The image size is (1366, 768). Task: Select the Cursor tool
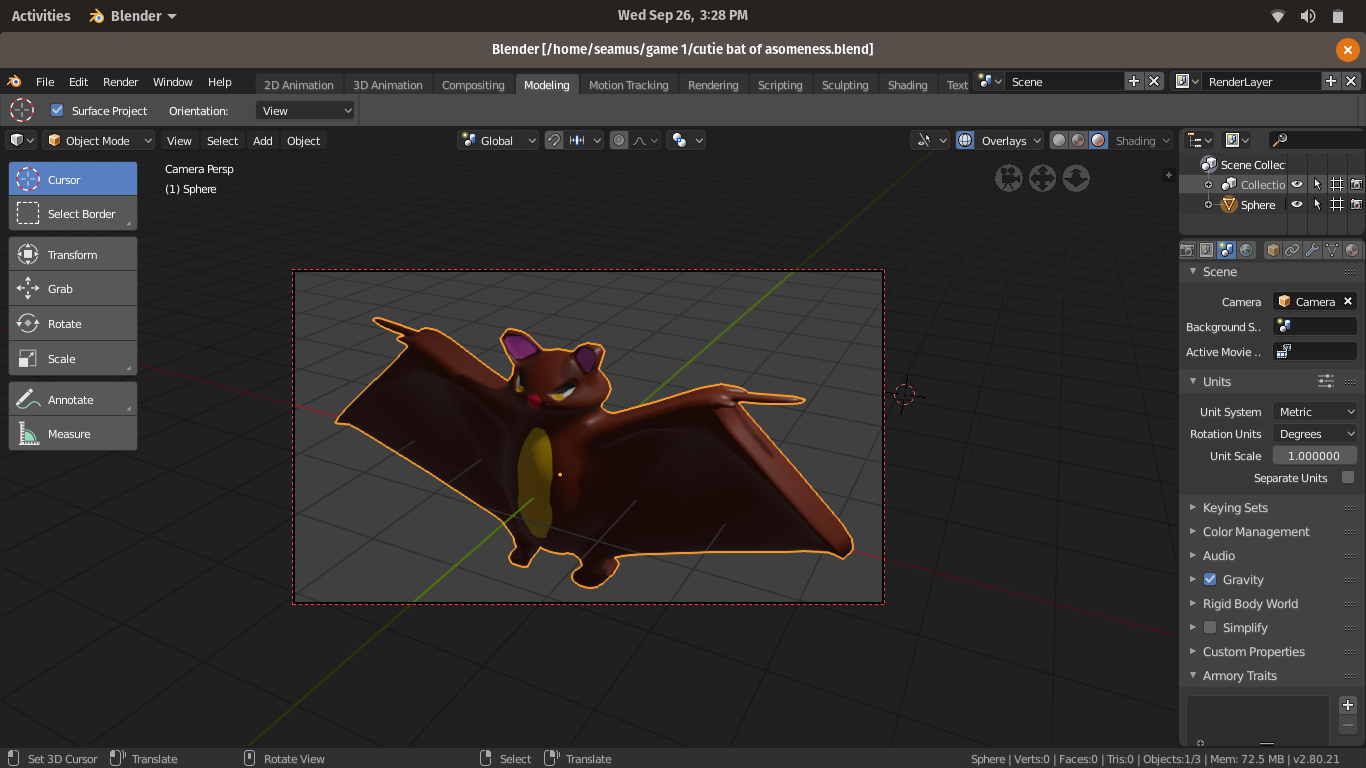[x=73, y=180]
